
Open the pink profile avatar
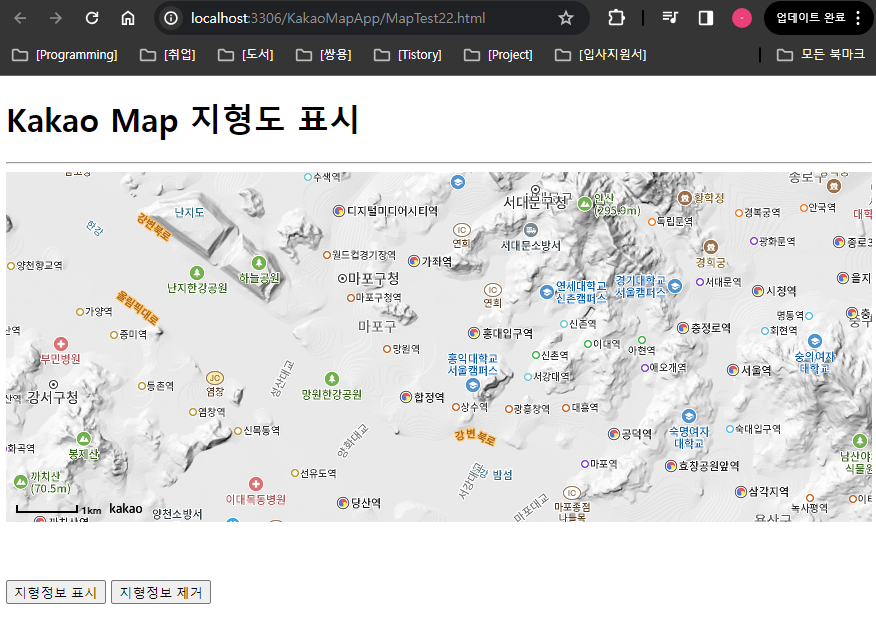(x=741, y=18)
